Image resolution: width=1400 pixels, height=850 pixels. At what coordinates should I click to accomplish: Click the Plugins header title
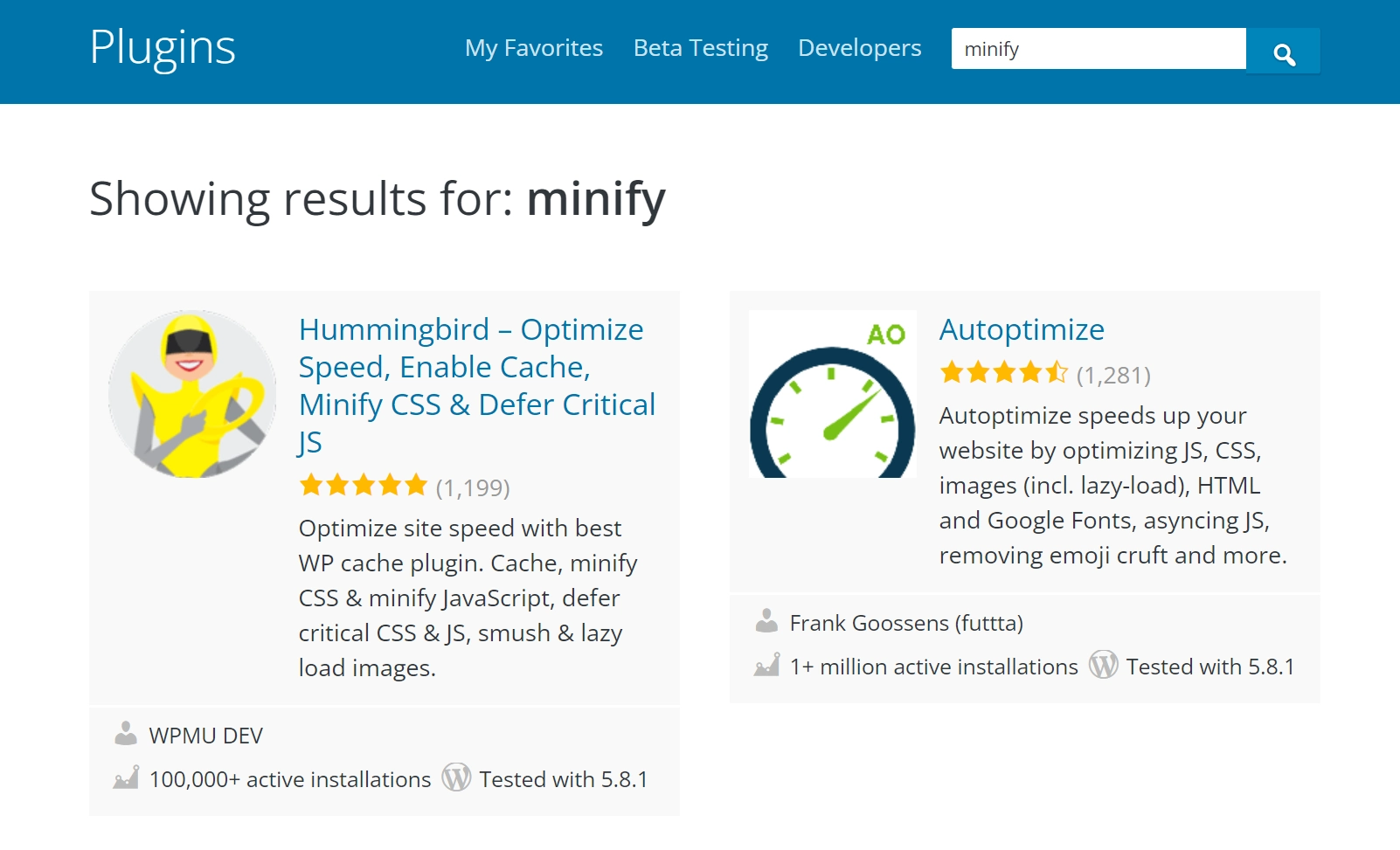tap(163, 48)
